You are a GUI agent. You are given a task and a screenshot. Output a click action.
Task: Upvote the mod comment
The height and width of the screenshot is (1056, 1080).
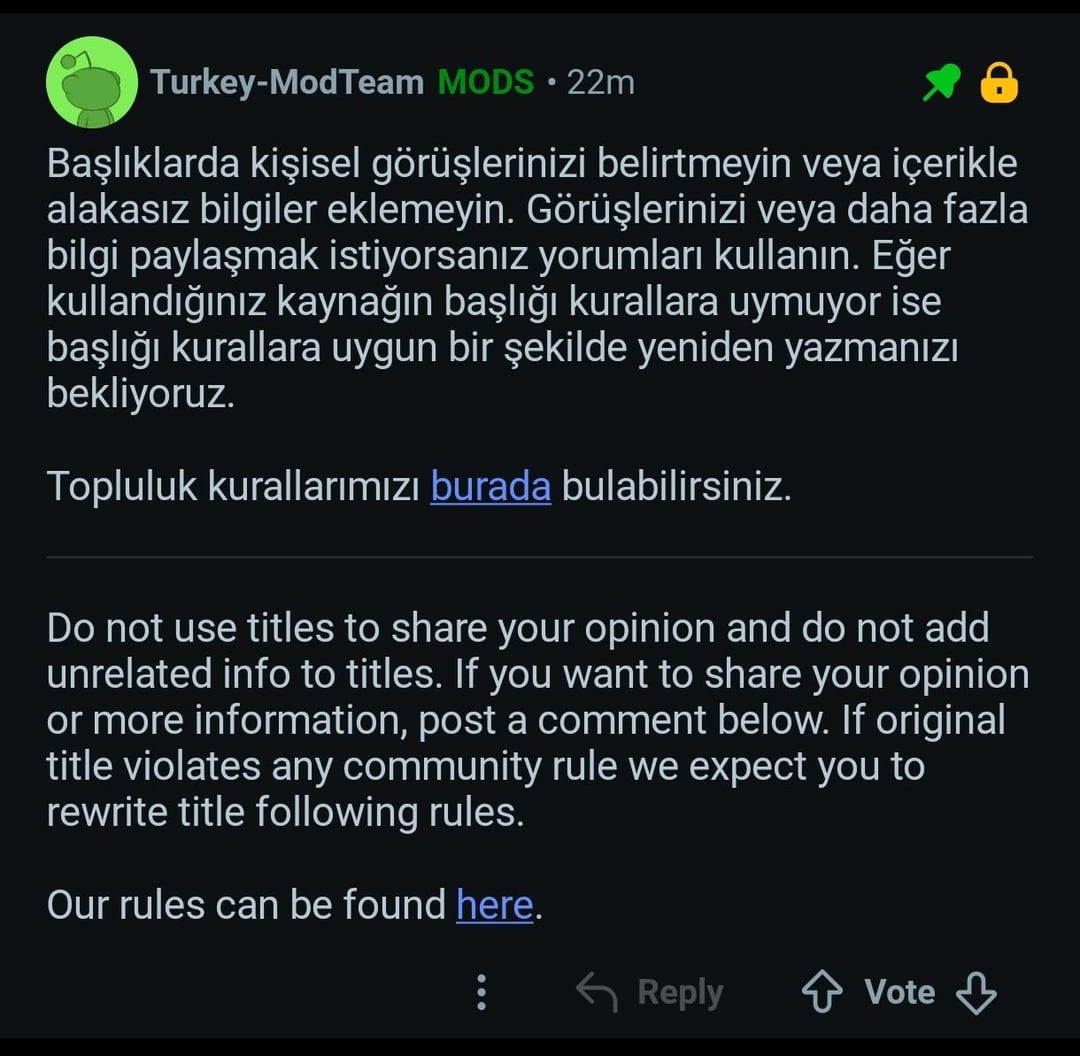coord(822,992)
